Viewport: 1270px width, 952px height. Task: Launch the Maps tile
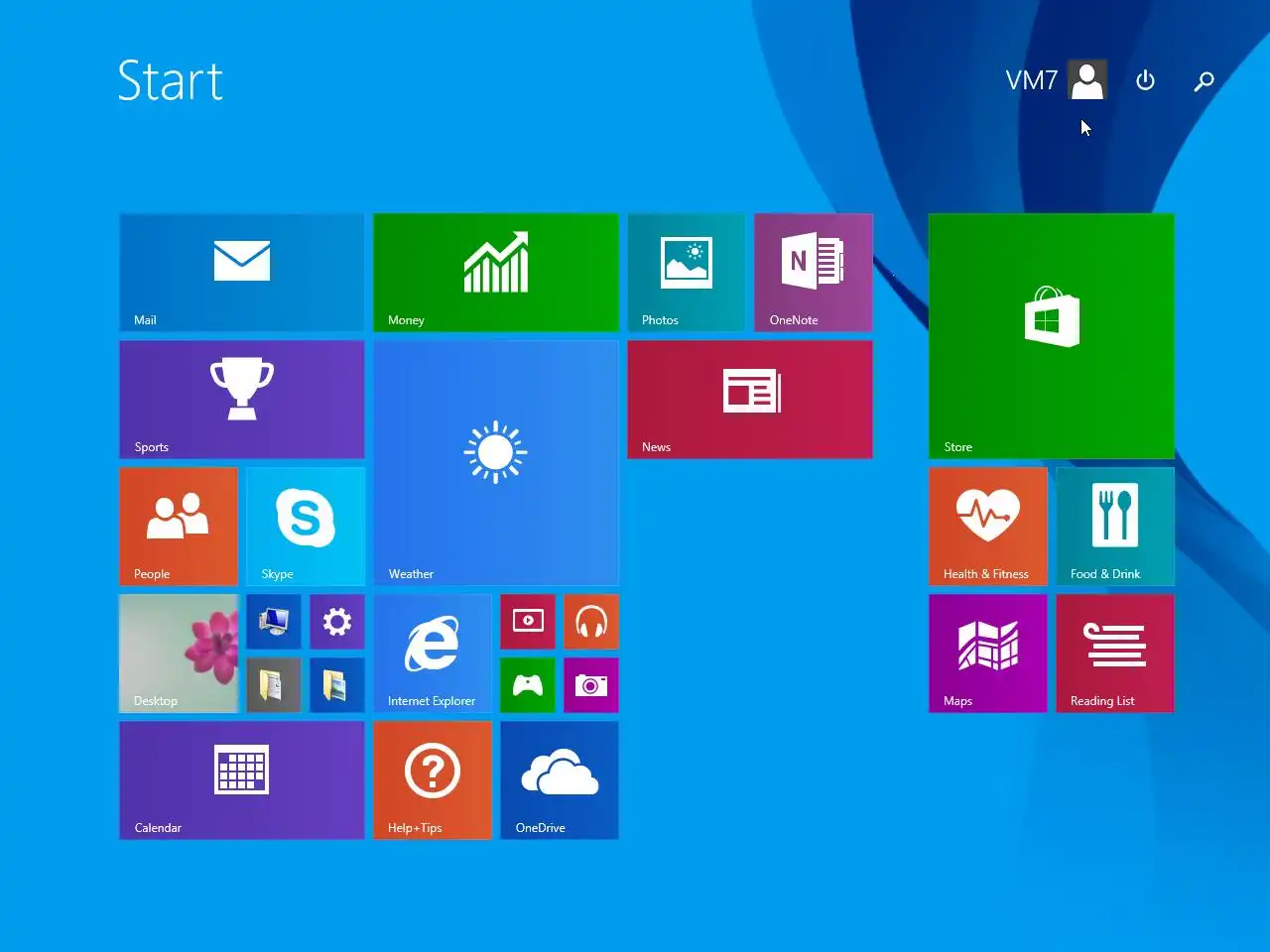click(x=988, y=654)
